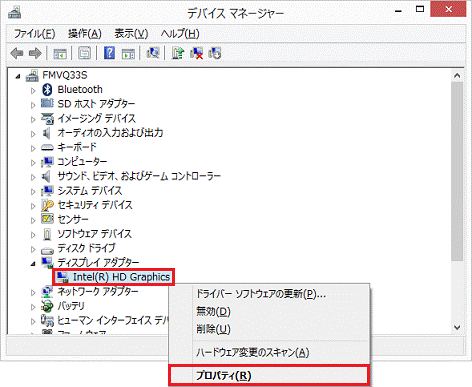472x387 pixels.
Task: Open the ファイル(F) menu
Action: click(x=34, y=34)
